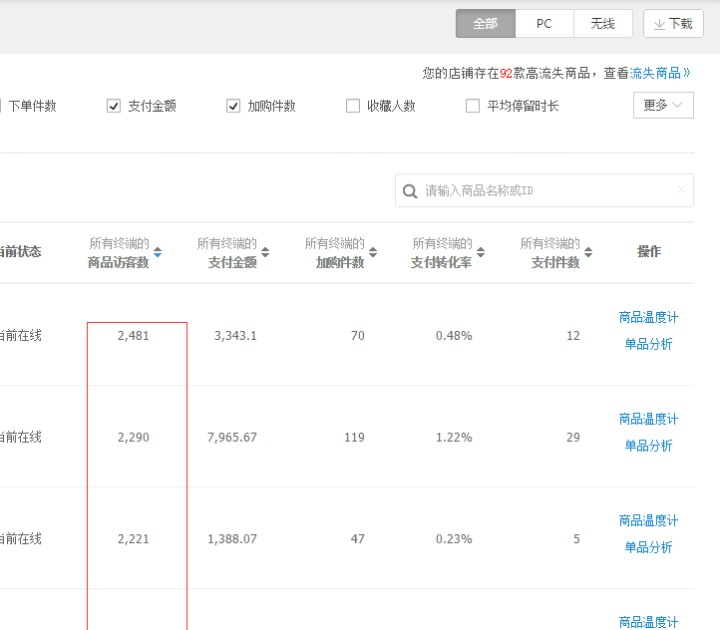This screenshot has height=630, width=720.
Task: Expand the 更多 dropdown
Action: click(663, 105)
